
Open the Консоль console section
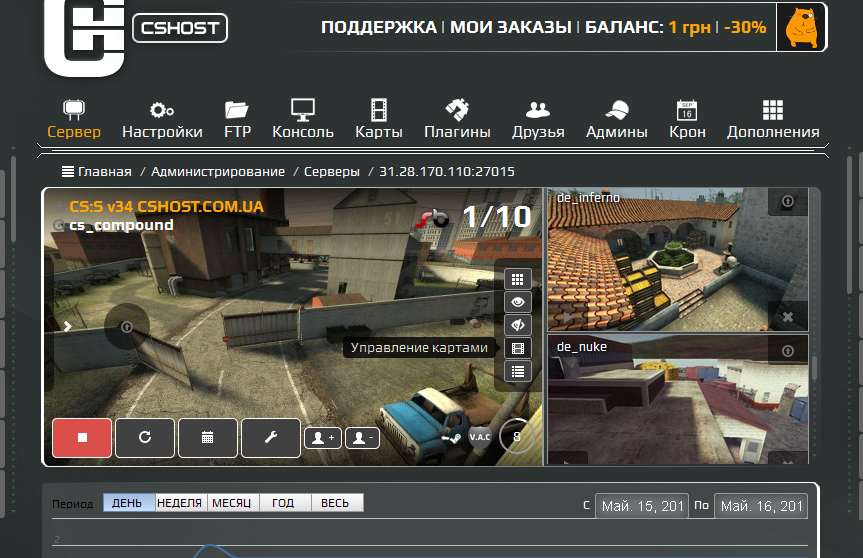point(303,119)
